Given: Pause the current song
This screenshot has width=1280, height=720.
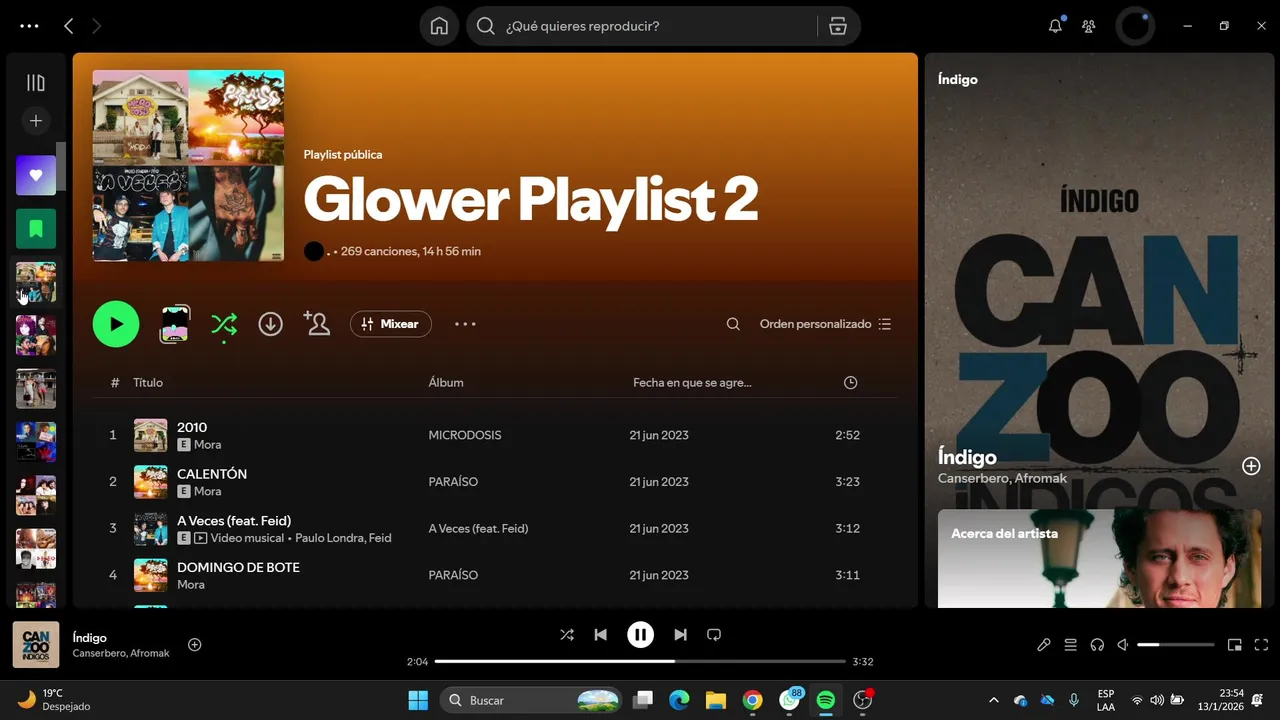Looking at the screenshot, I should [x=640, y=635].
